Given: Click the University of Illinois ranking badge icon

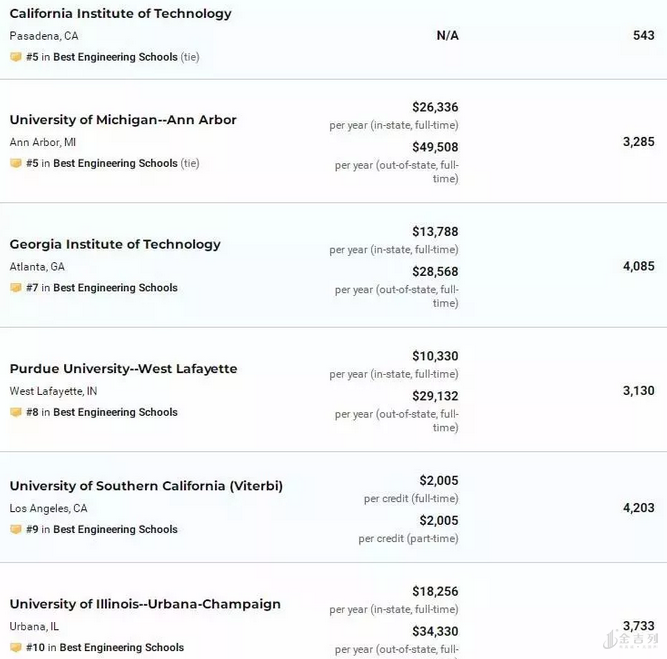Looking at the screenshot, I should [x=16, y=648].
